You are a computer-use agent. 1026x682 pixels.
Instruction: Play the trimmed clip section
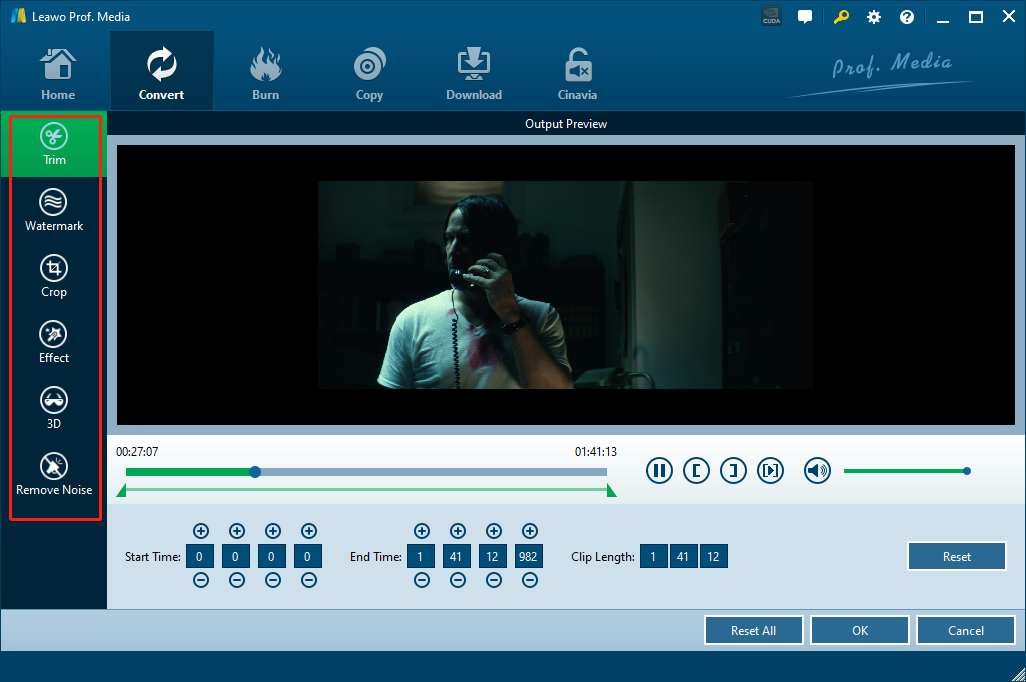(770, 471)
